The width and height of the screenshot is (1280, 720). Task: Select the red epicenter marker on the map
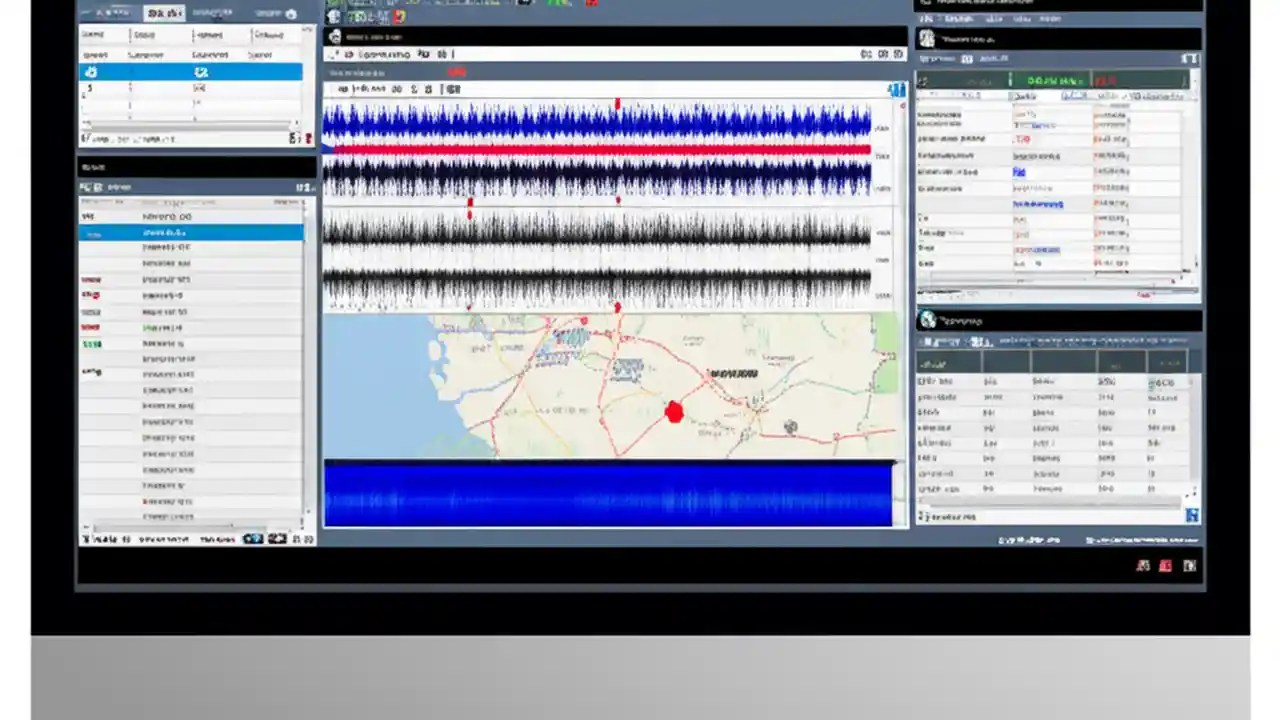coord(675,414)
